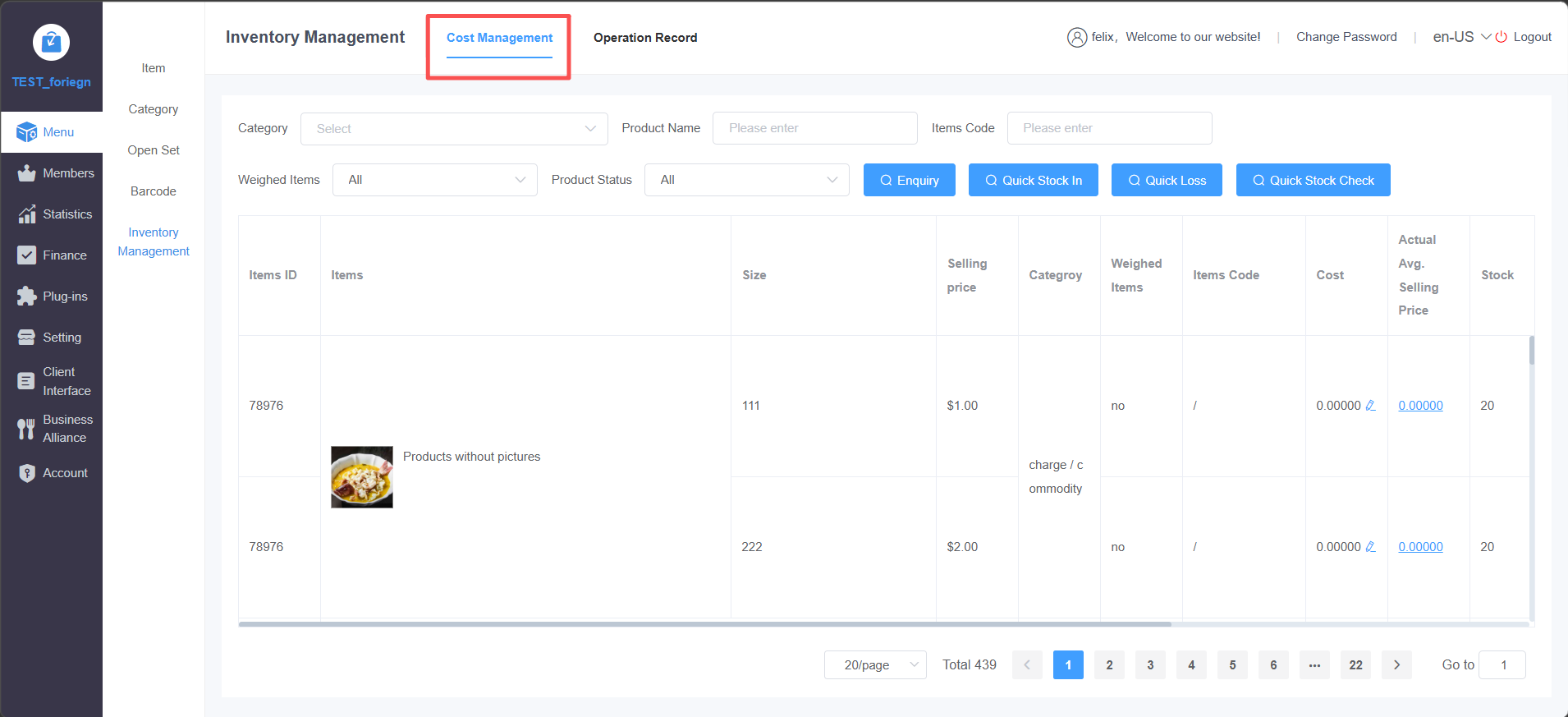Click the Quick Stock Check button

[x=1313, y=181]
